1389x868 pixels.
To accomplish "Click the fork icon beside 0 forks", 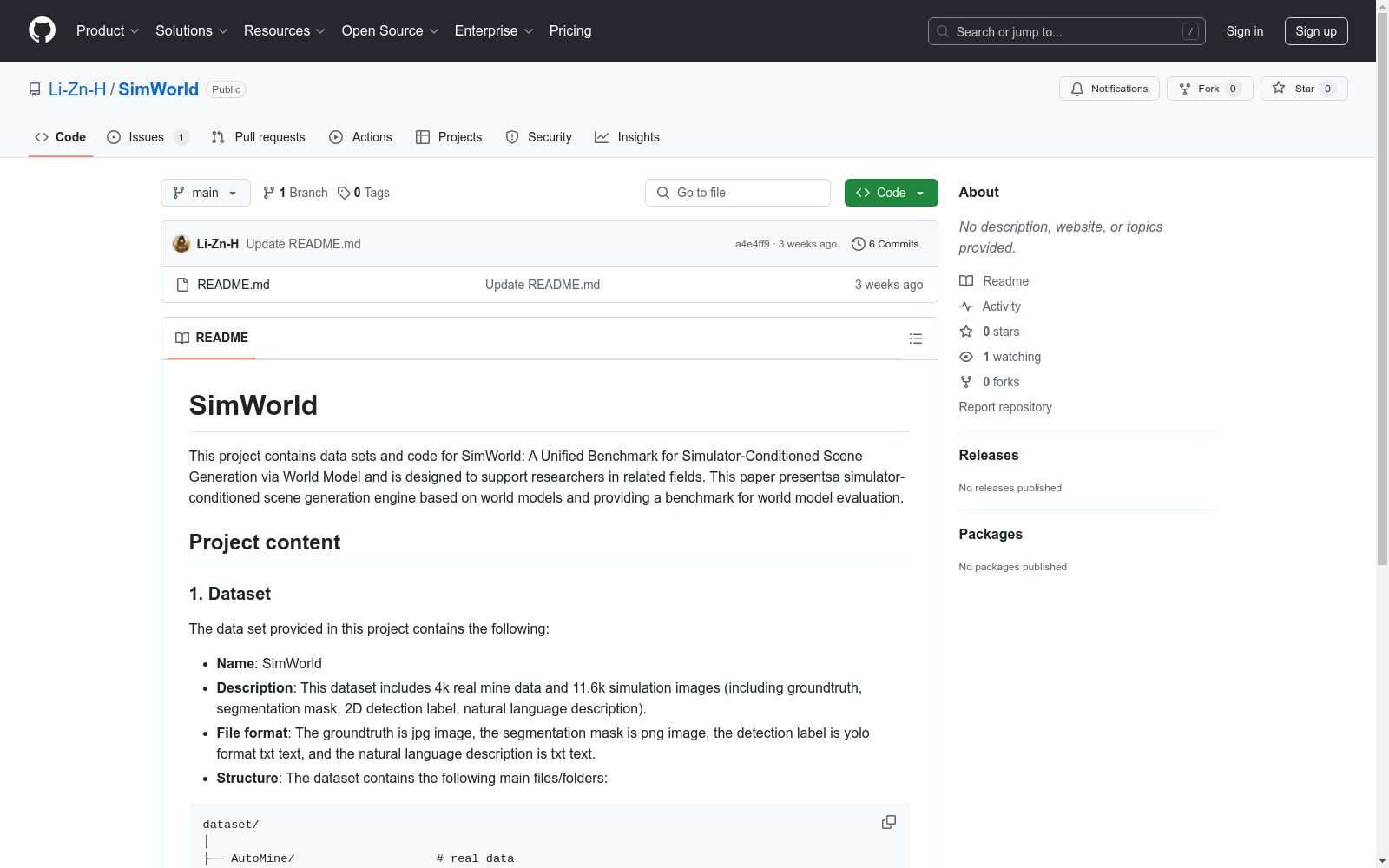I will coord(966,382).
